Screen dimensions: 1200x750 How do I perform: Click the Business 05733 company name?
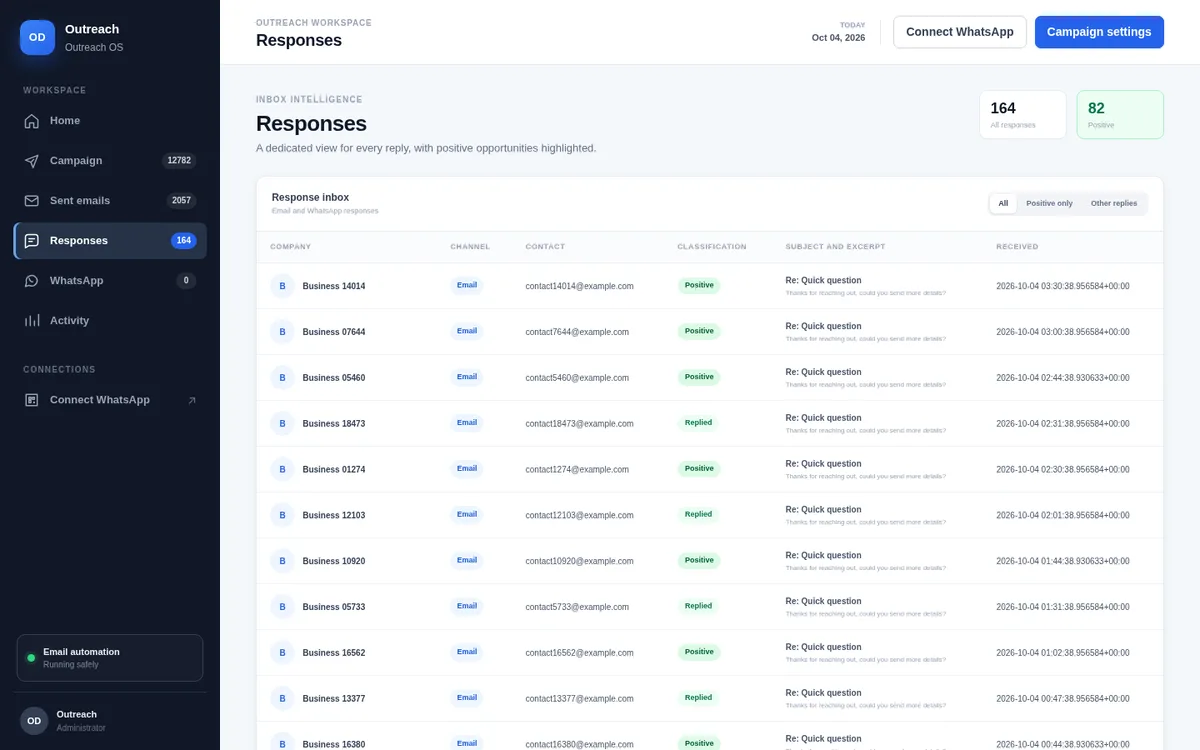point(334,607)
